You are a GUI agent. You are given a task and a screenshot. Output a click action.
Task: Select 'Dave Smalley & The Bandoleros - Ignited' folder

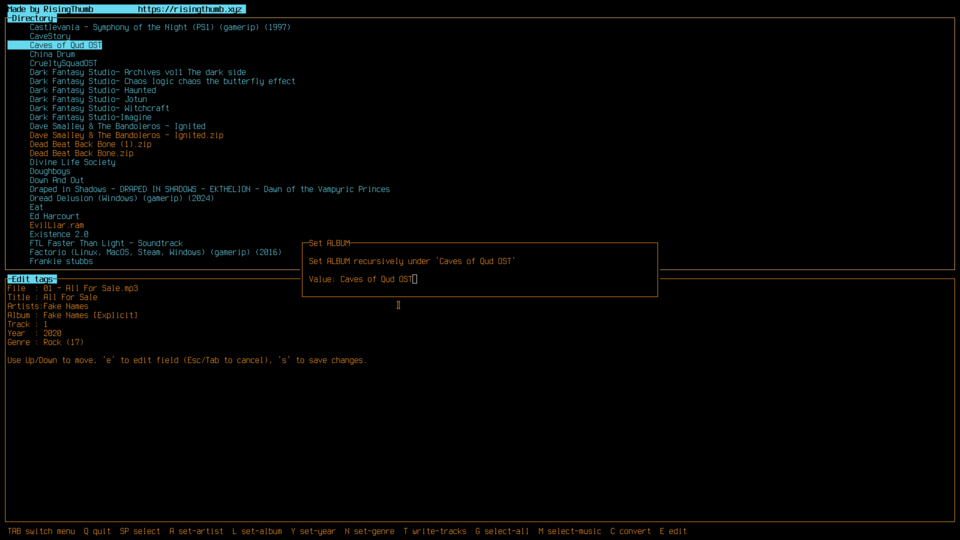click(x=118, y=126)
